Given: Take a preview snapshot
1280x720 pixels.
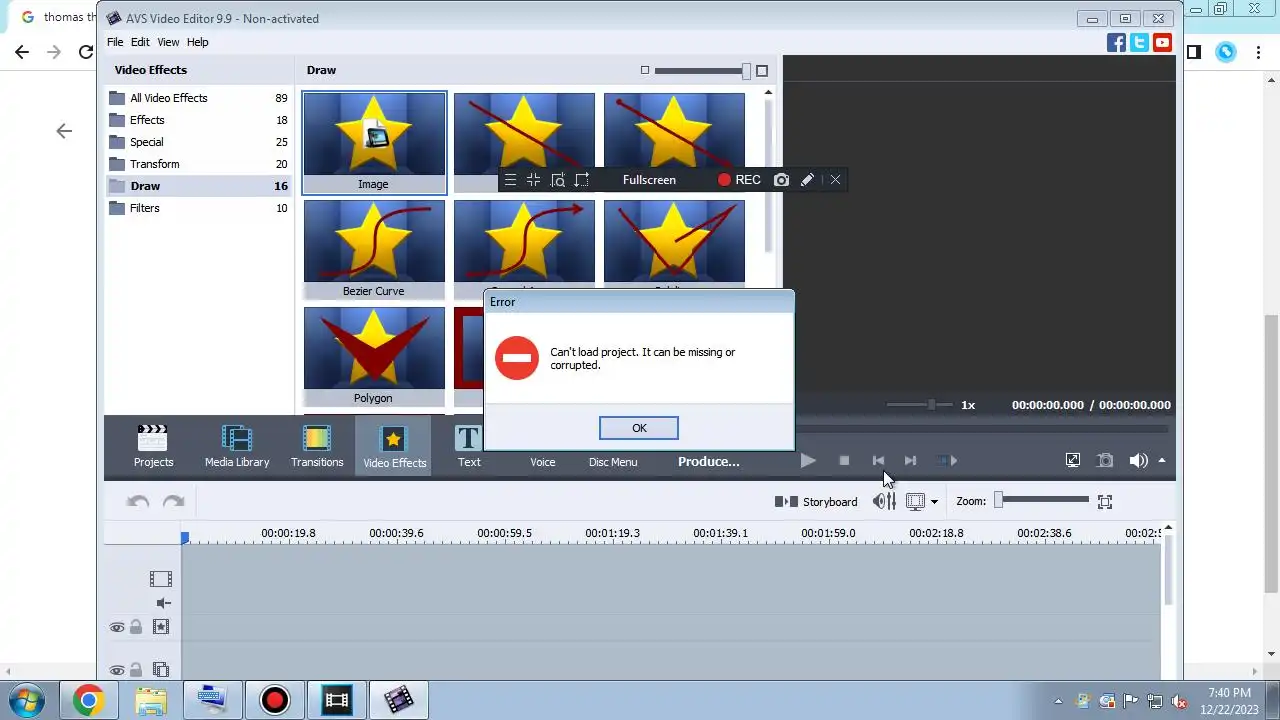Looking at the screenshot, I should pyautogui.click(x=1105, y=460).
